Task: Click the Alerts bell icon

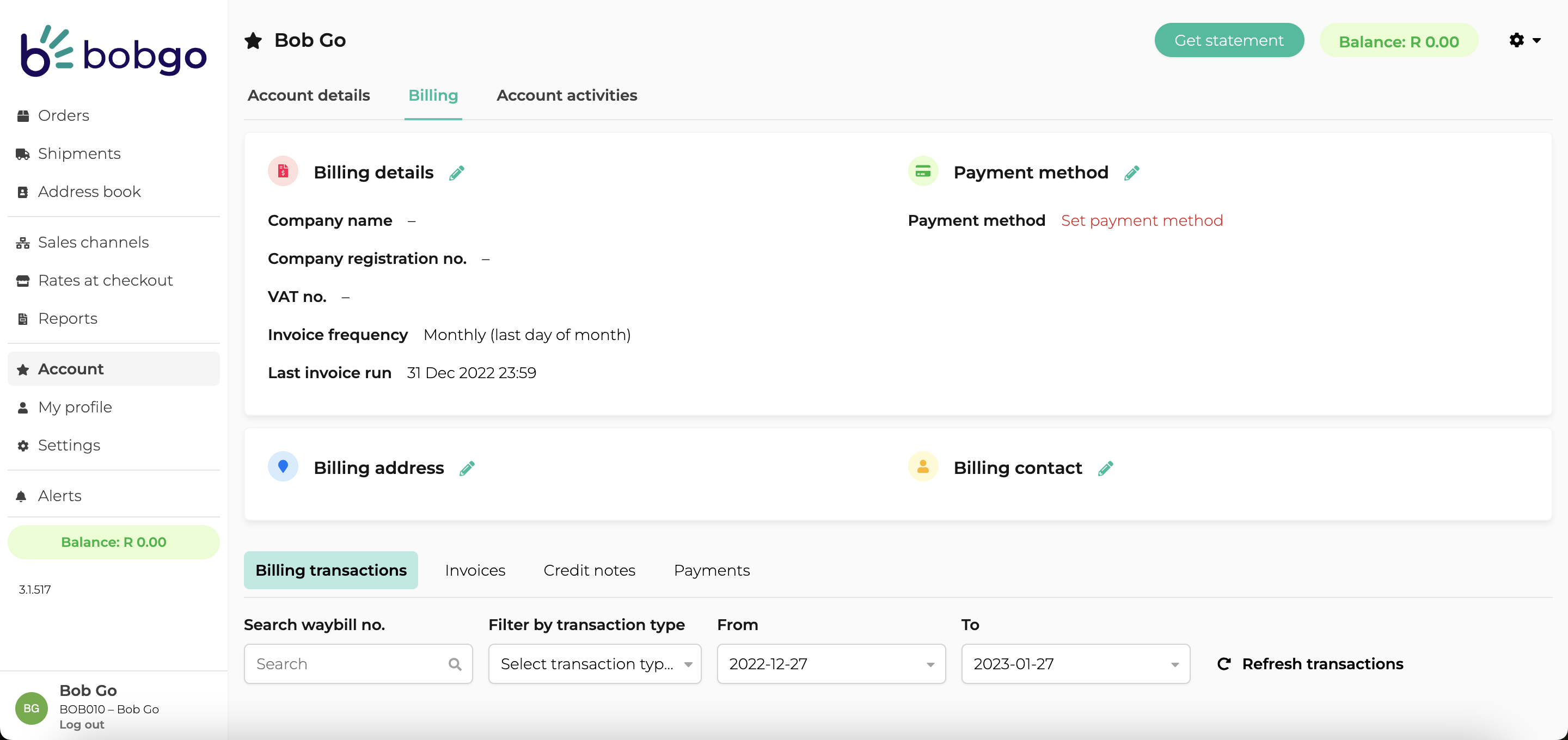Action: (21, 496)
